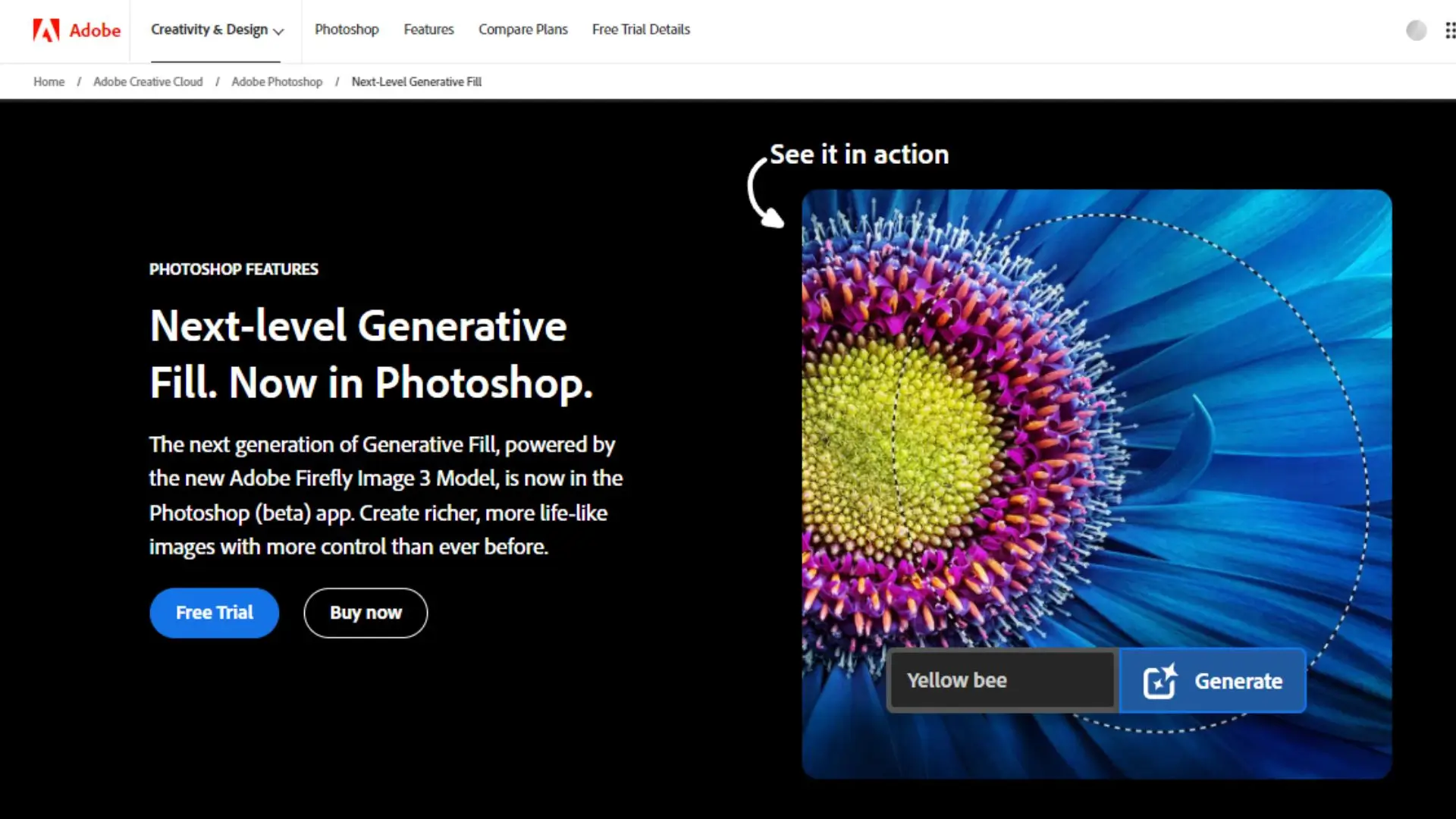The image size is (1456, 819).
Task: Go to the Photoshop nav item
Action: pos(347,30)
